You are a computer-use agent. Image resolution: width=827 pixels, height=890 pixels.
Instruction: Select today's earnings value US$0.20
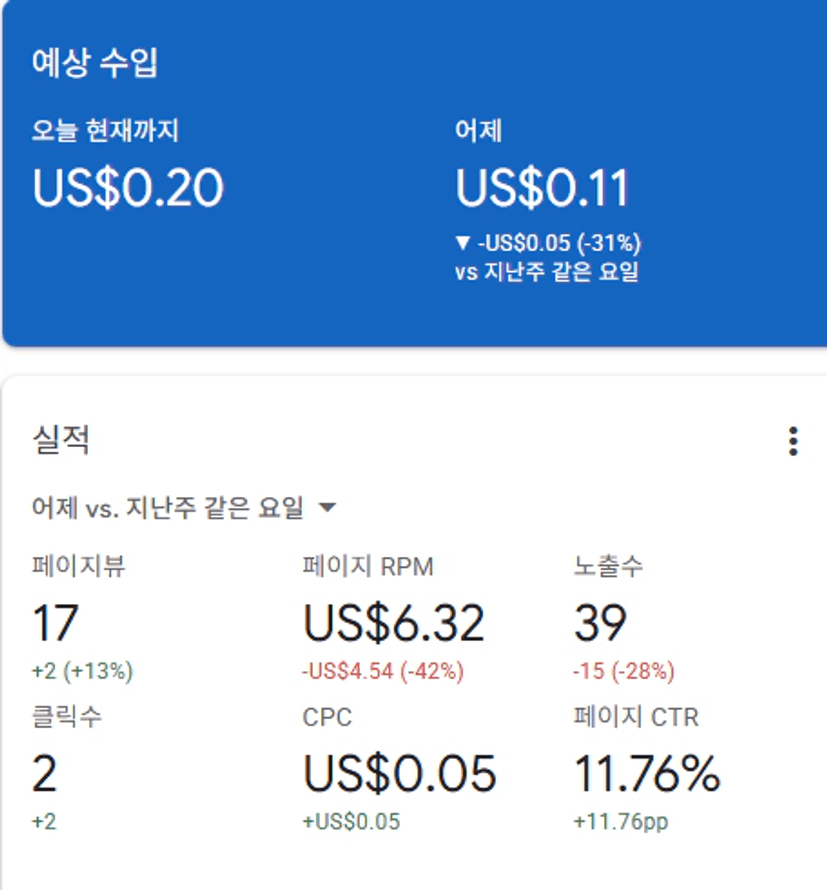[128, 188]
